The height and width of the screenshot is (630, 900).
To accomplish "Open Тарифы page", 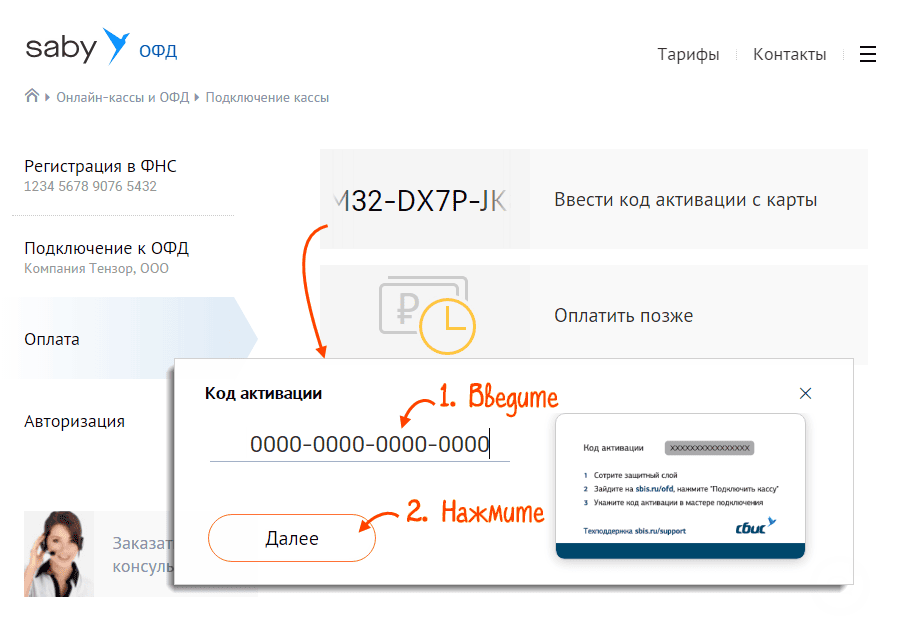I will click(688, 54).
